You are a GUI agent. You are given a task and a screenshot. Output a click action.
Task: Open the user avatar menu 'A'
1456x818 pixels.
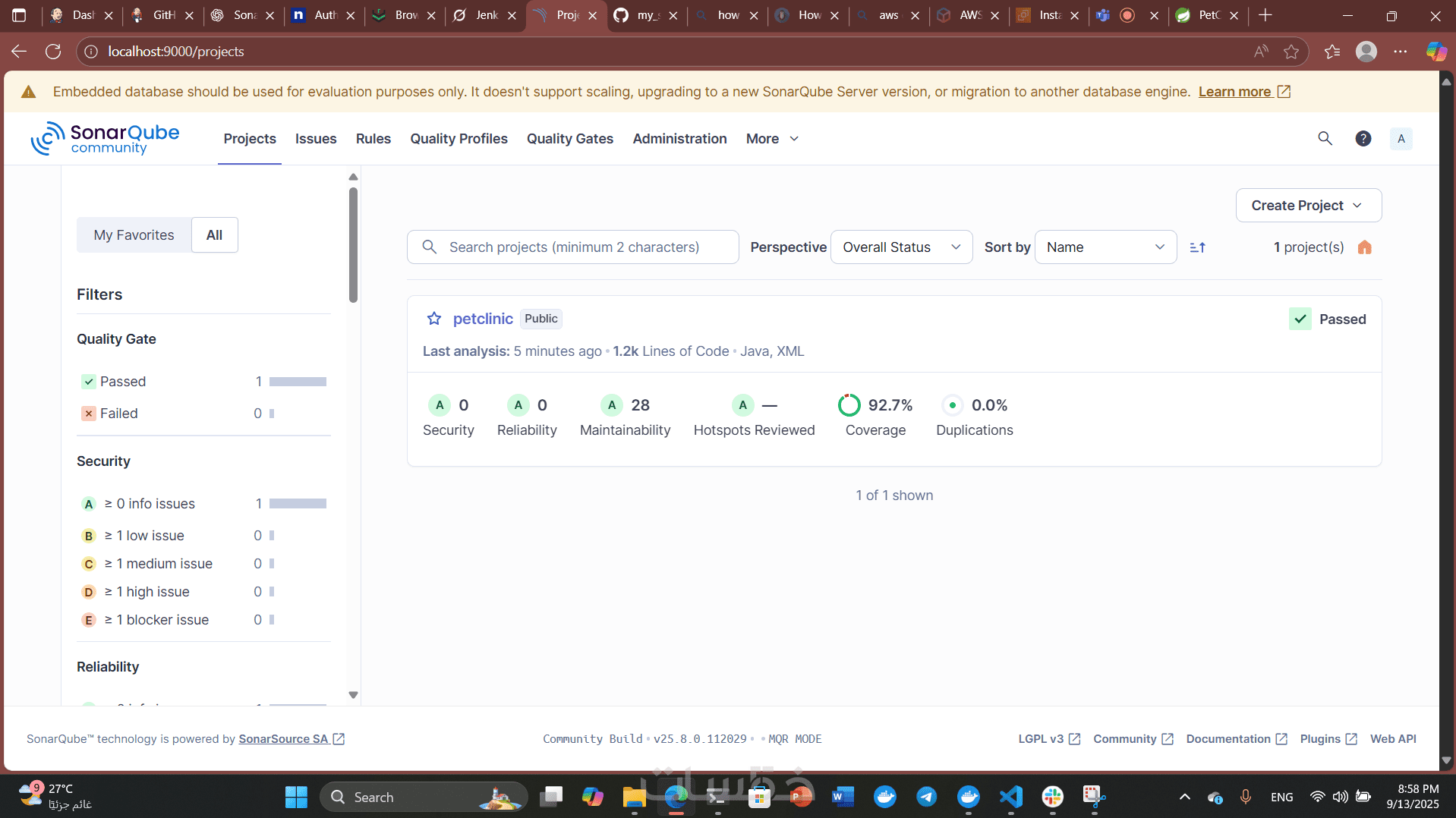[1401, 138]
